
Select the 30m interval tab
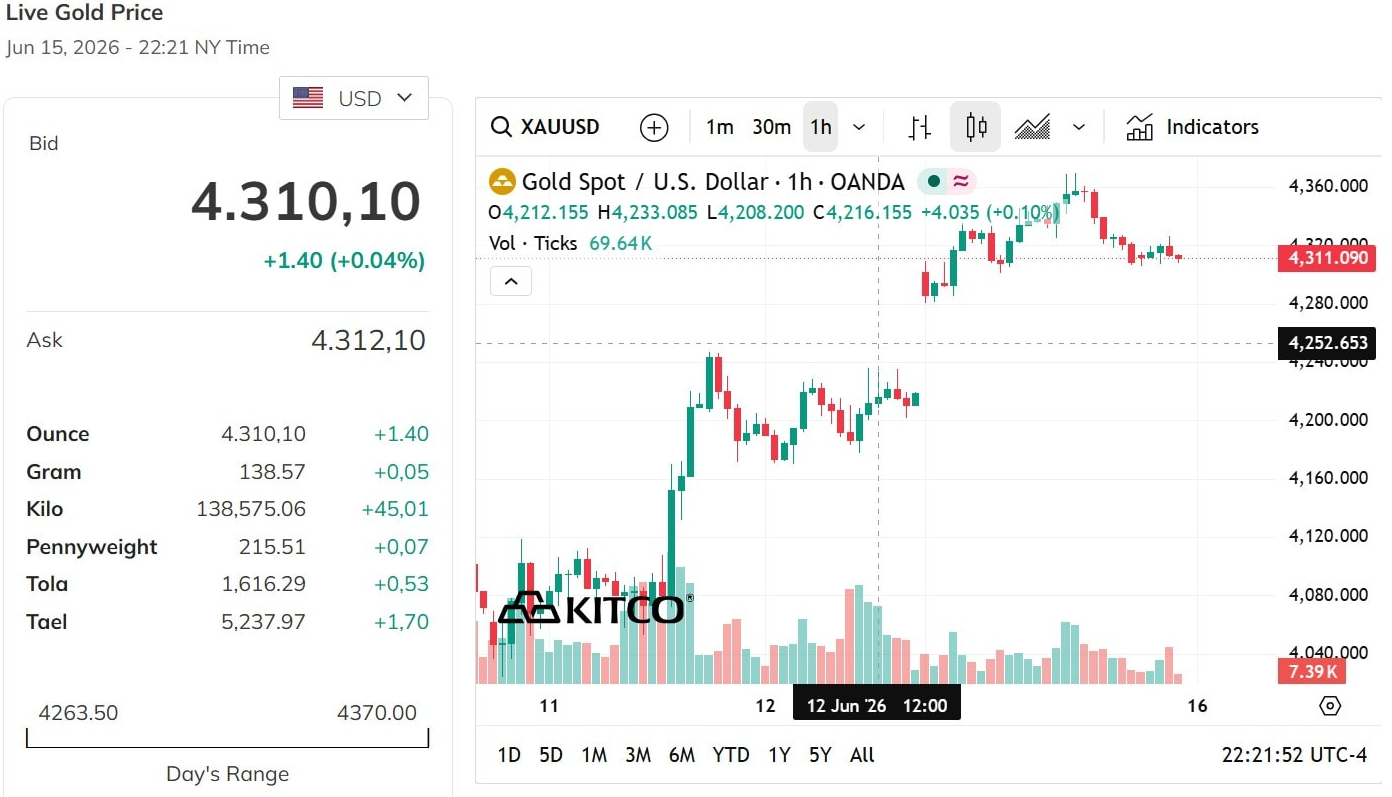click(771, 127)
